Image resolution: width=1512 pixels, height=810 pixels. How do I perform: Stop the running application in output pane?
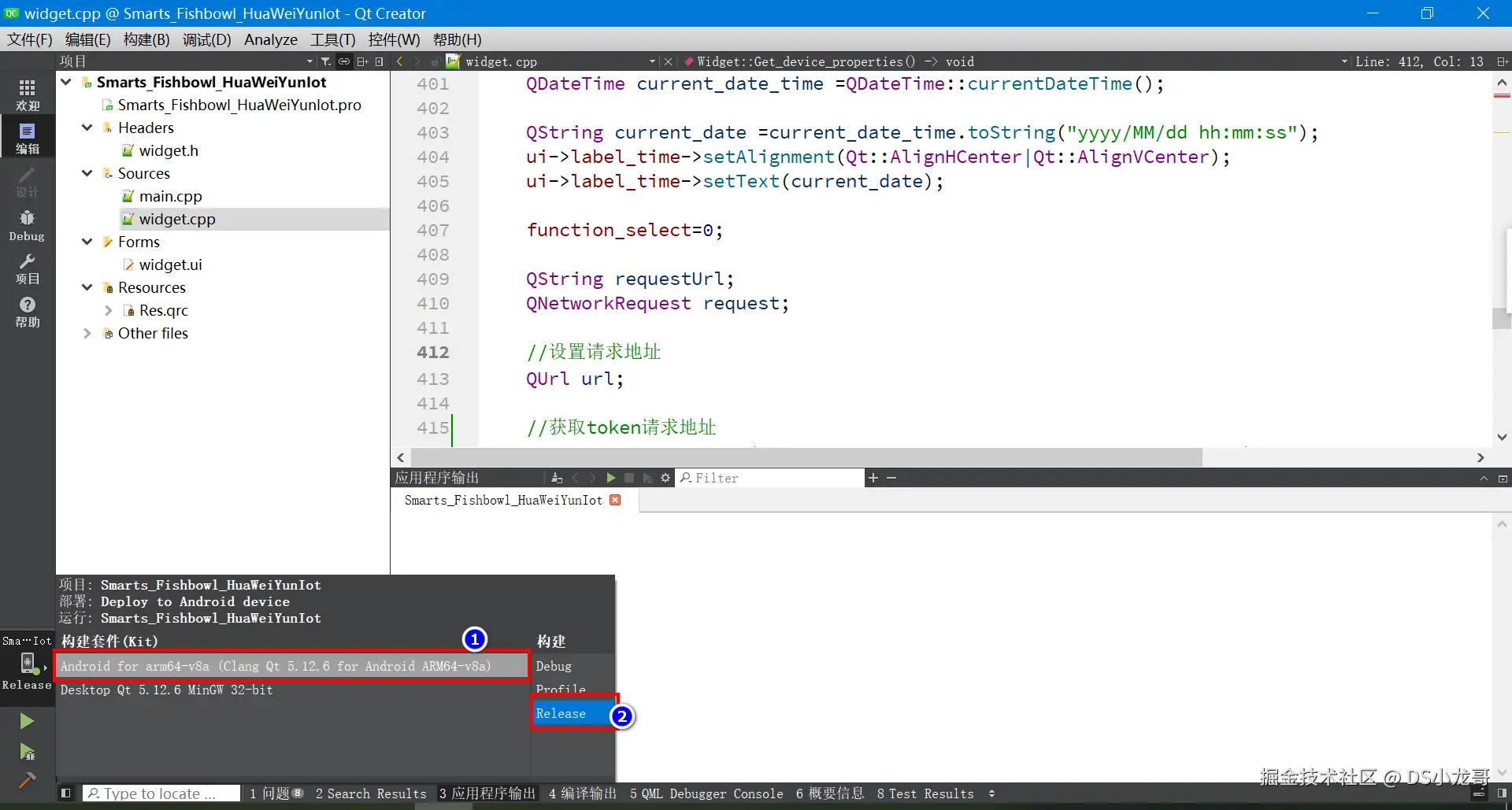point(629,478)
